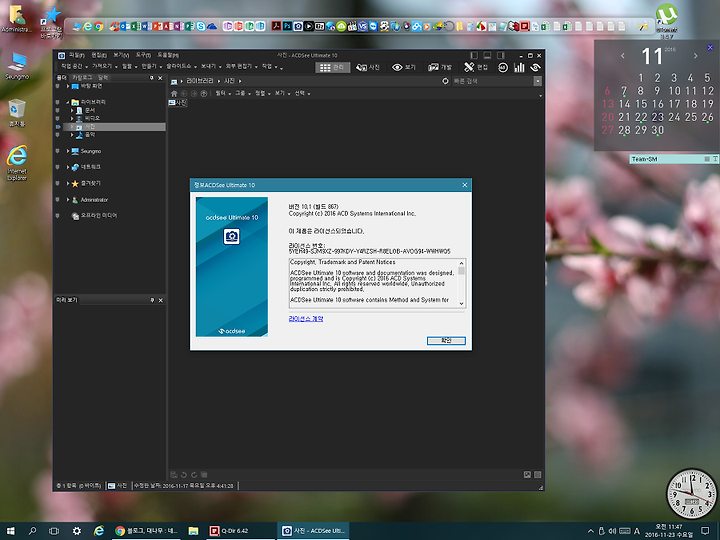Click the Up-folder arrow in file list toolbar

(204, 93)
